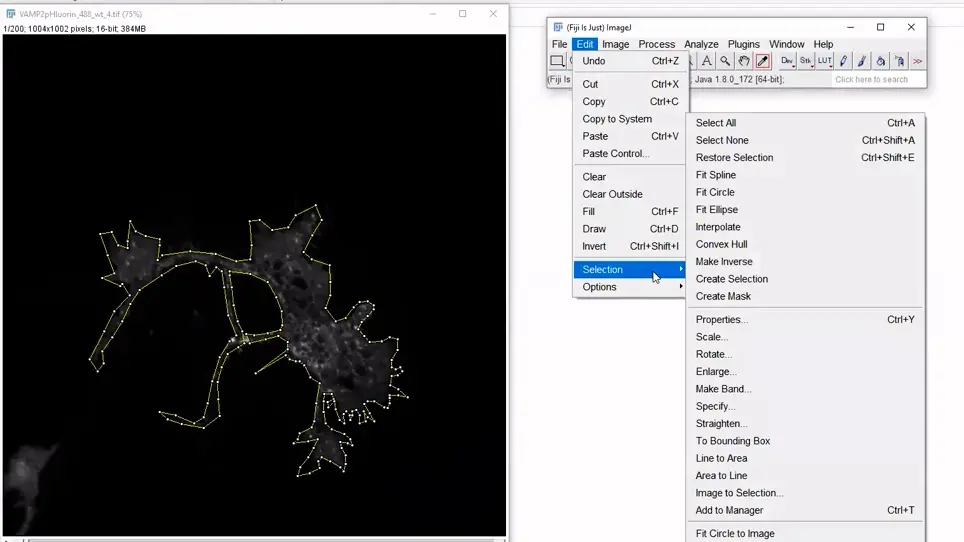Select the Color picker eyedropper tool
Image resolution: width=964 pixels, height=542 pixels.
(763, 61)
